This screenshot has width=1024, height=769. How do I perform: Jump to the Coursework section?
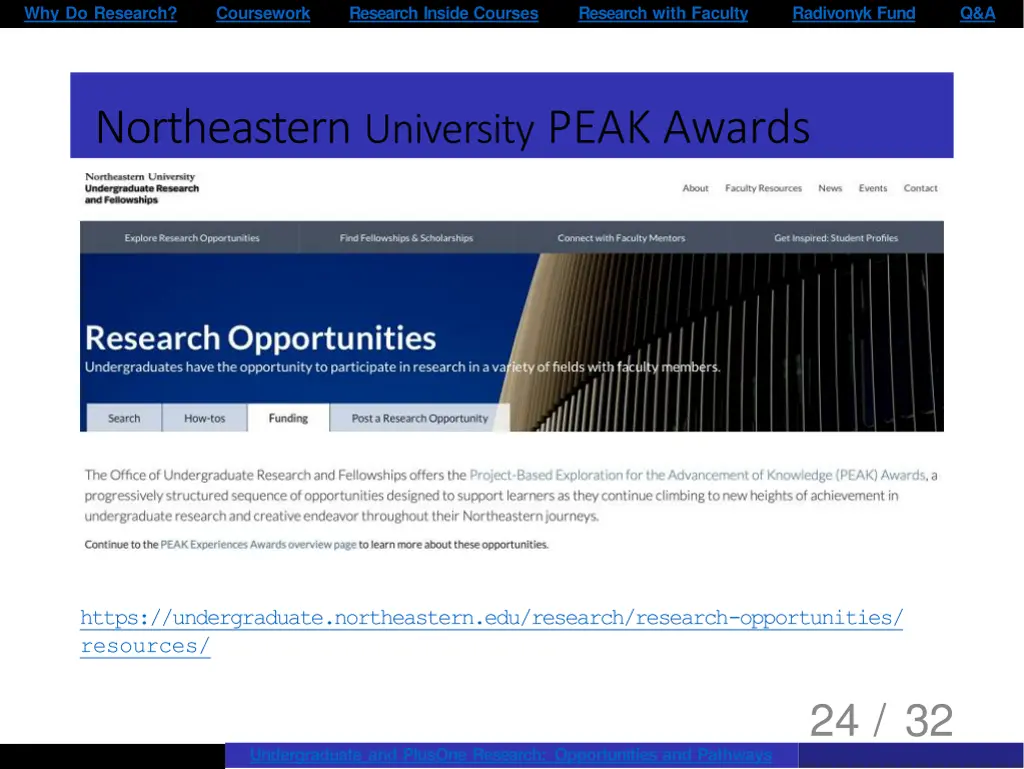coord(263,13)
